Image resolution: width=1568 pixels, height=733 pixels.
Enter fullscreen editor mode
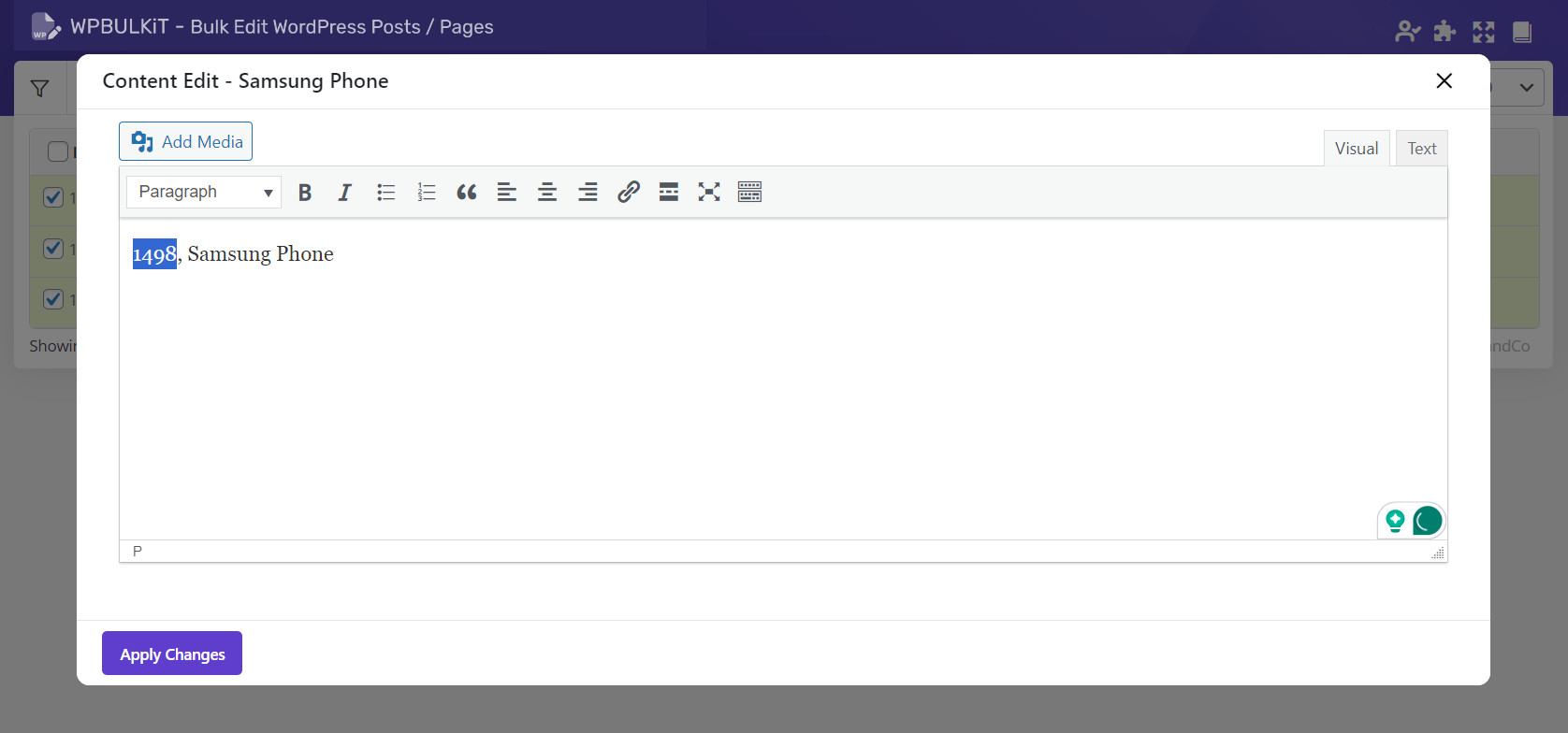[x=709, y=193]
